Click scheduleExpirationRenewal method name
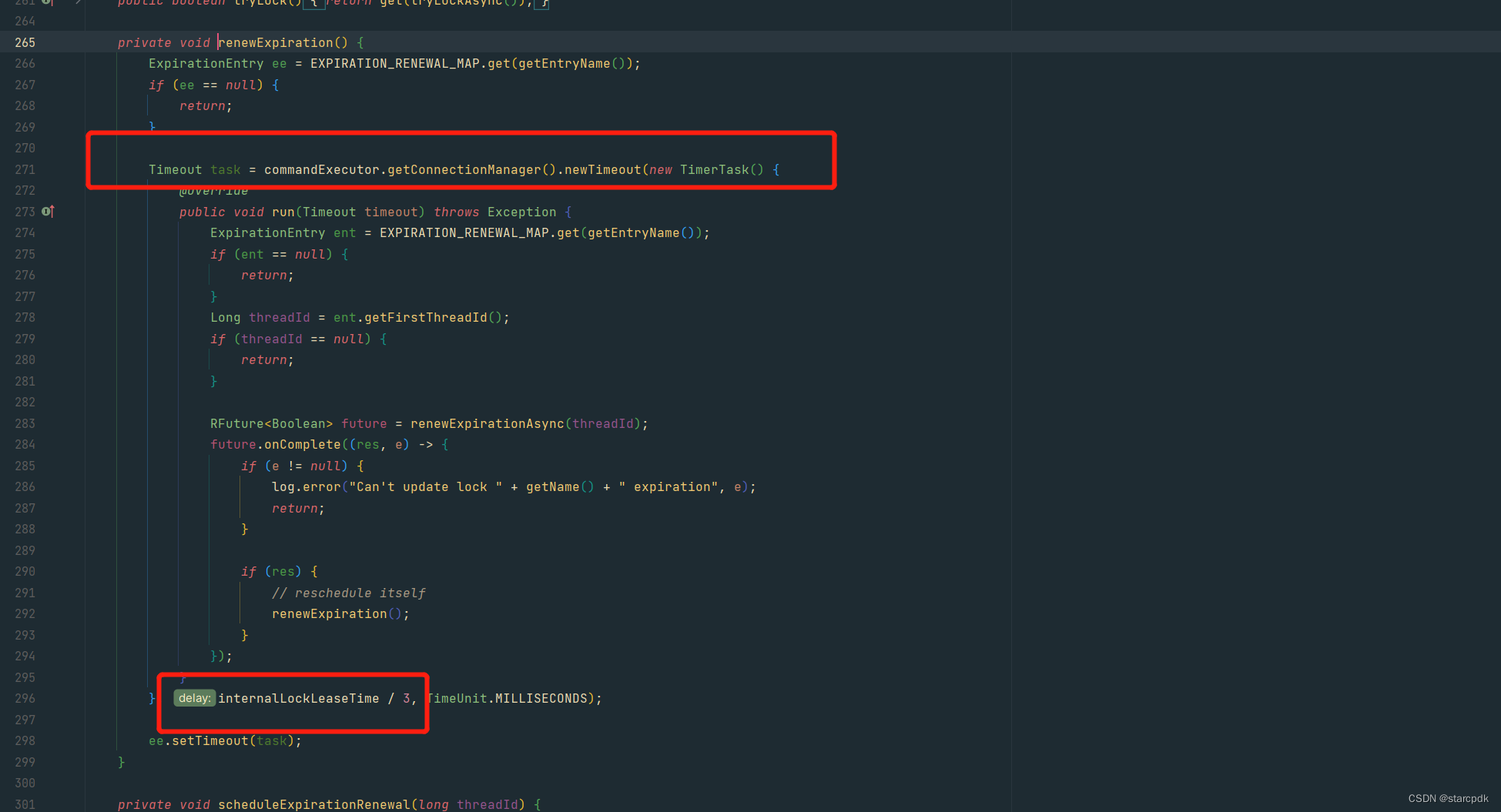 [314, 804]
